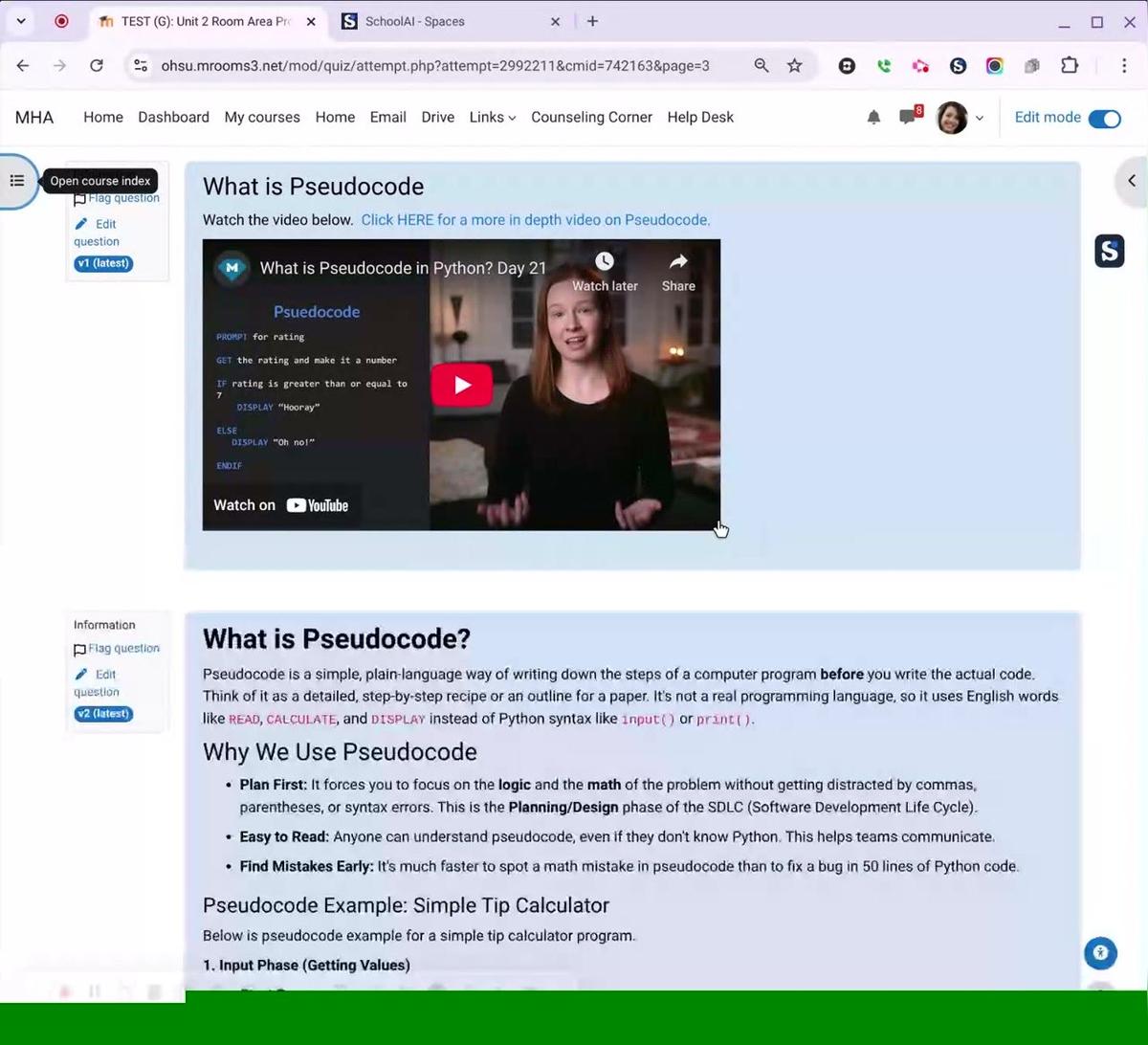The image size is (1148, 1045).
Task: Open the browser extensions puzzle icon
Action: pyautogui.click(x=1069, y=65)
